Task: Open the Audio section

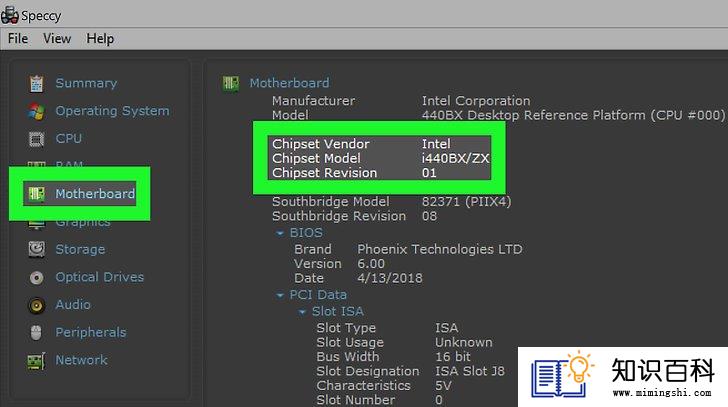Action: (x=73, y=305)
